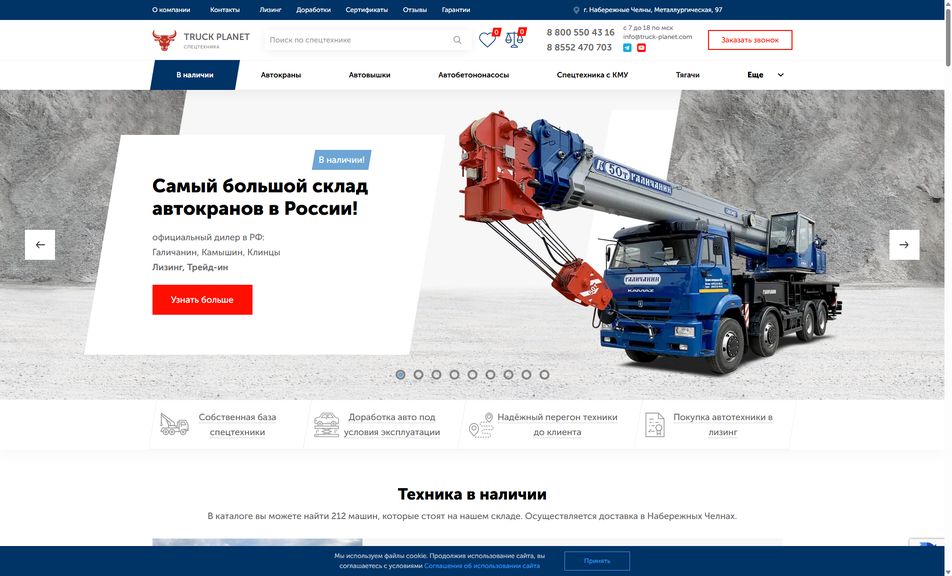Screen dimensions: 952x576
Task: Open Сертификаты top link
Action: pos(367,10)
